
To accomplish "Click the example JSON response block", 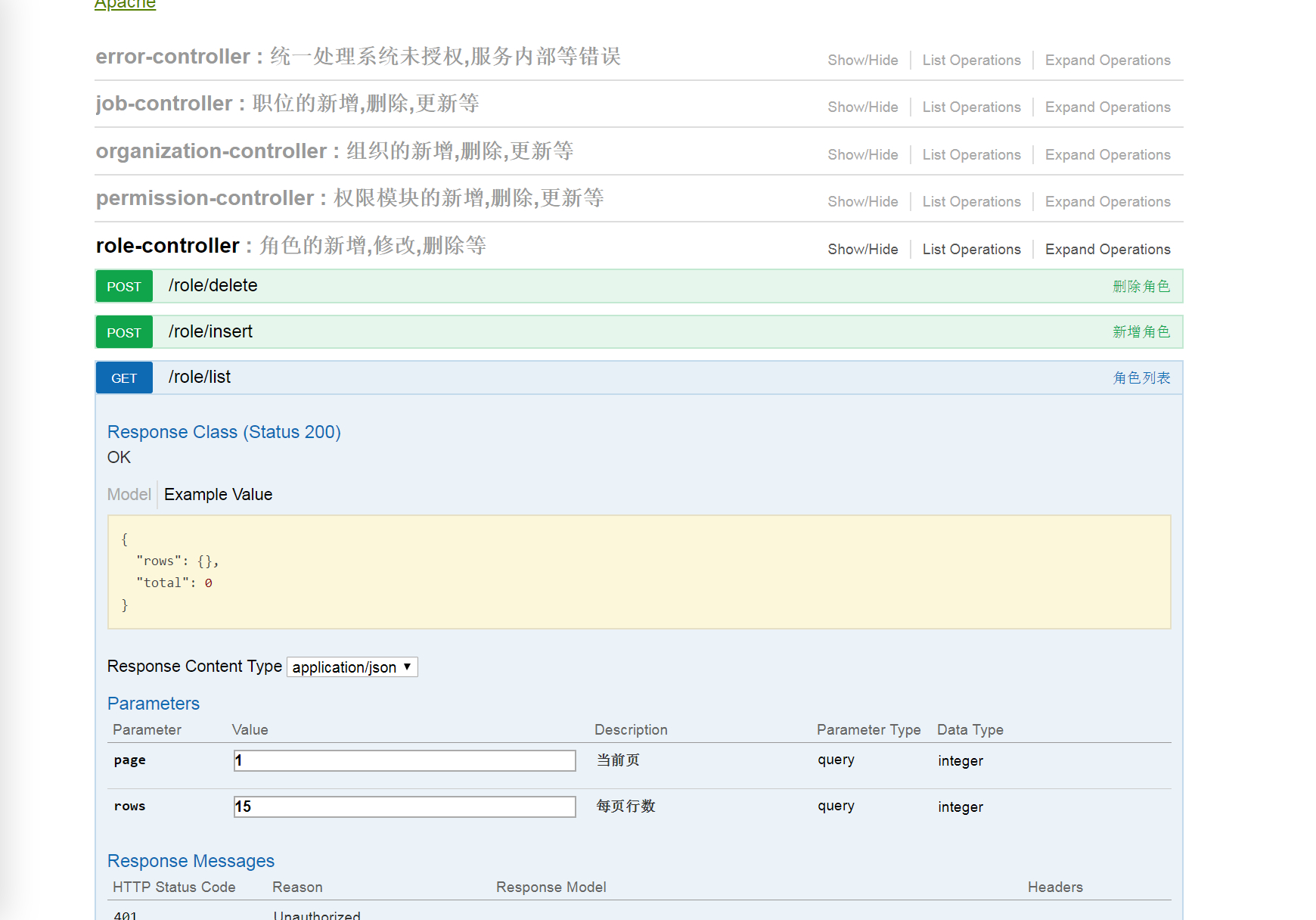I will [639, 572].
